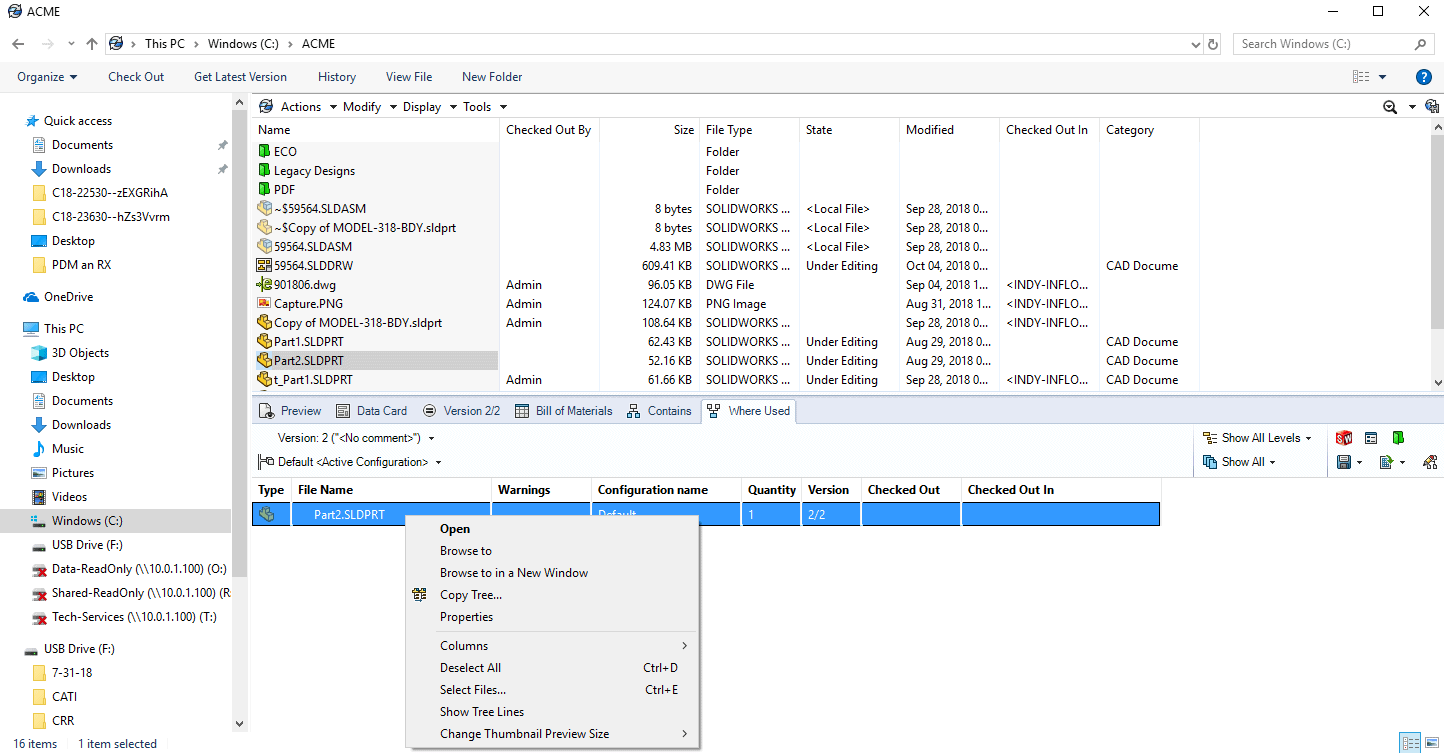Switch to the Contains tab
Image resolution: width=1444 pixels, height=753 pixels.
(659, 411)
